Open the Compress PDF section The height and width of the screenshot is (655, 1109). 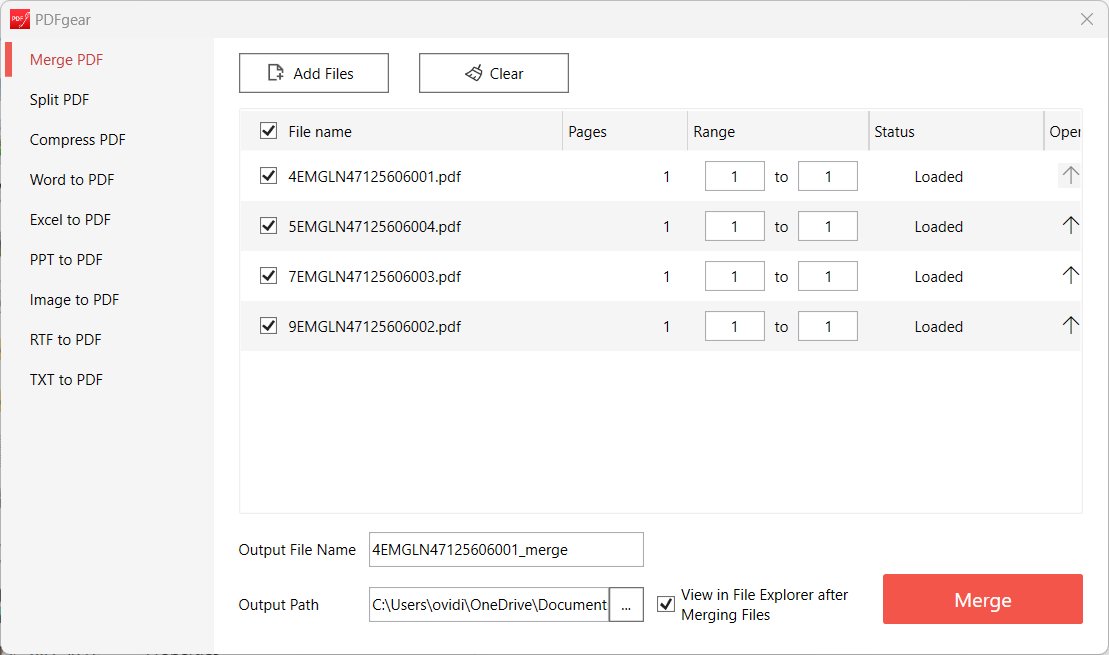tap(77, 139)
